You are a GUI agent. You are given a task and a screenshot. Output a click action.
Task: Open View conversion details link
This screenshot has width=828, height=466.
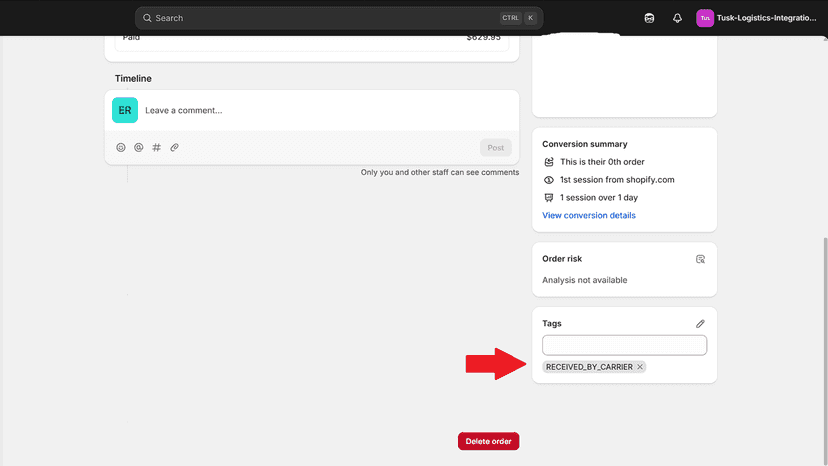589,215
